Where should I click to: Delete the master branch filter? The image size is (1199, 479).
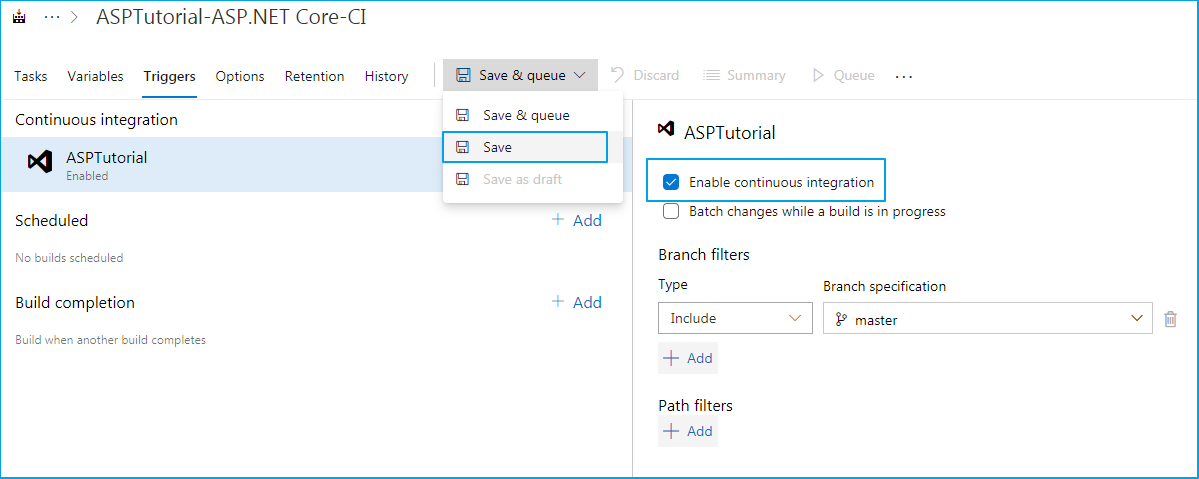pyautogui.click(x=1171, y=319)
